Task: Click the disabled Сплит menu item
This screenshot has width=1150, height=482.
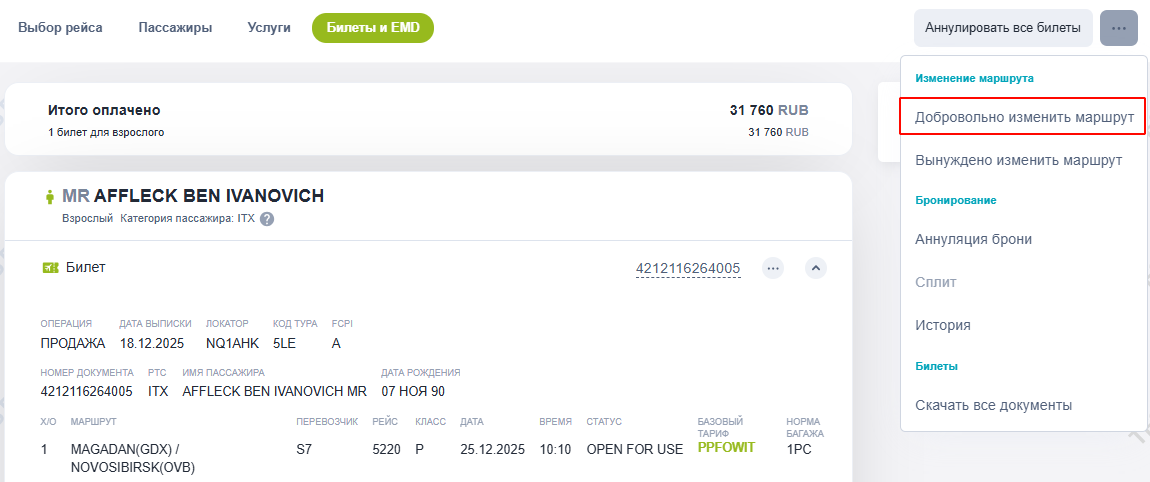Action: tap(936, 282)
